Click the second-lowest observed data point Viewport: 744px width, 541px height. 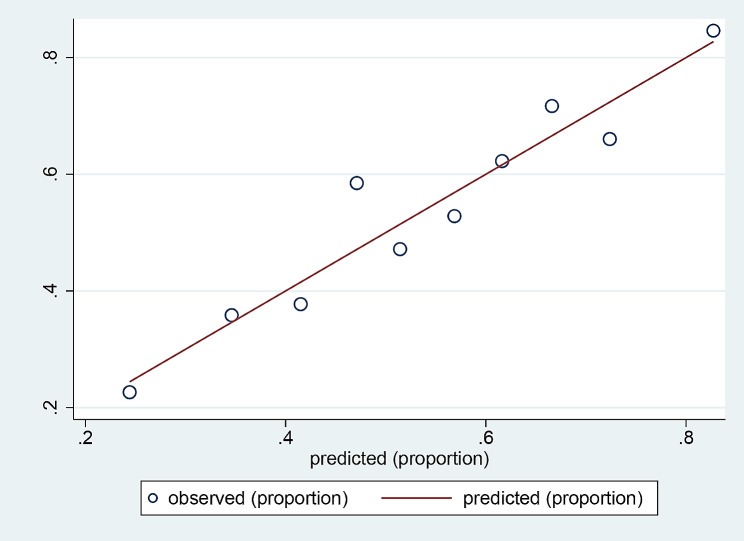(x=231, y=315)
